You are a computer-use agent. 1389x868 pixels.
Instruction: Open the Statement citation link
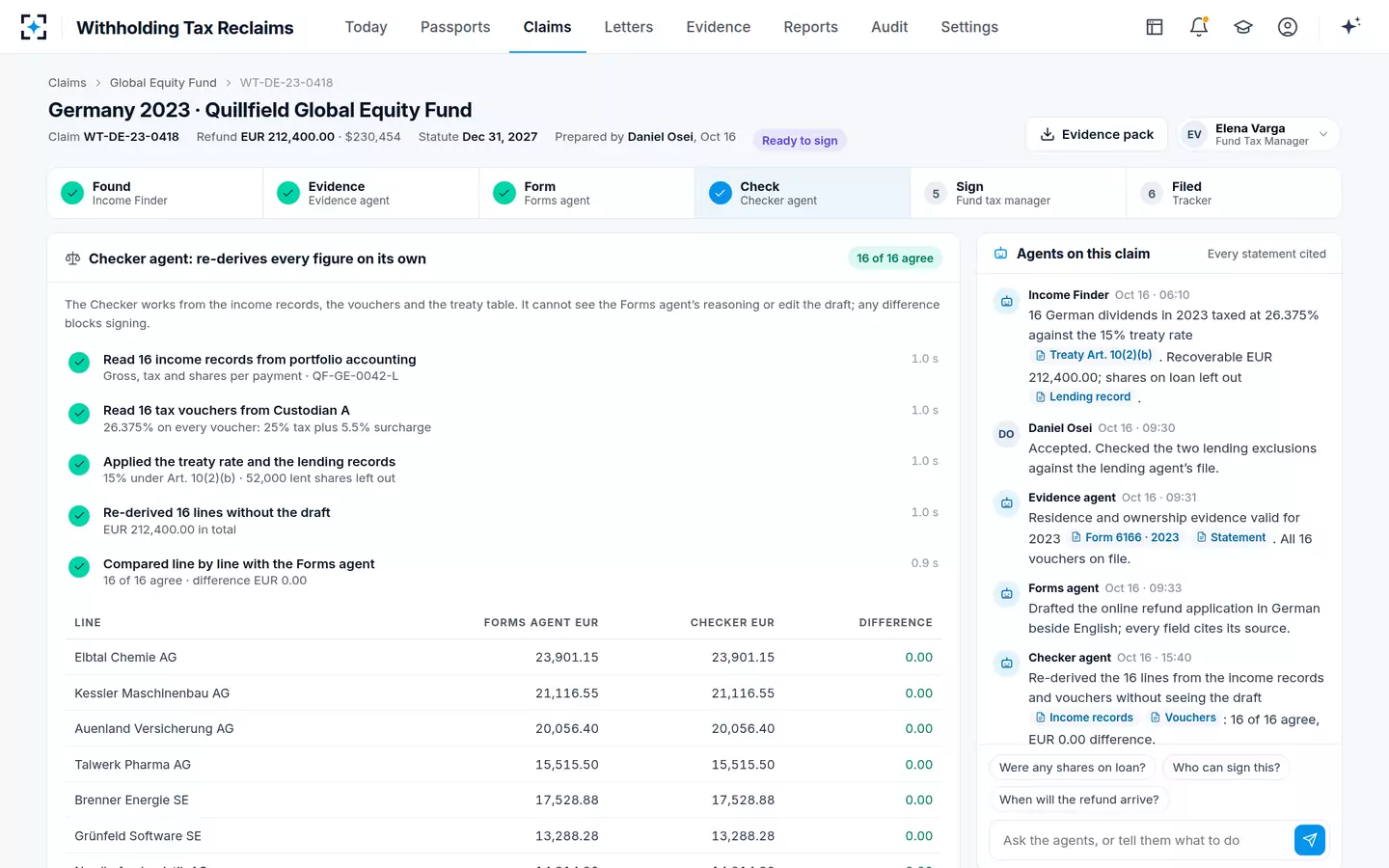pos(1232,537)
